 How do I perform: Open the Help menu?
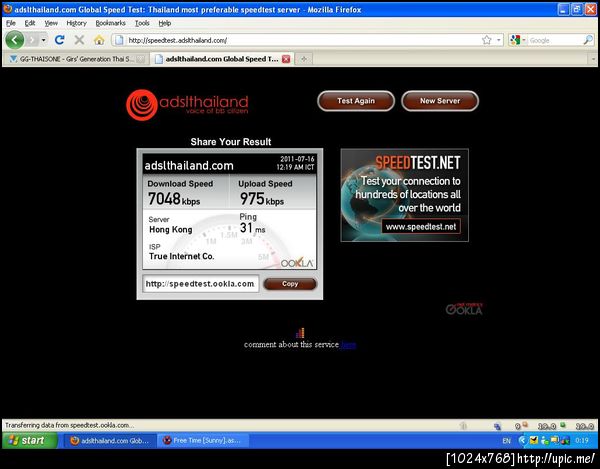(x=165, y=23)
